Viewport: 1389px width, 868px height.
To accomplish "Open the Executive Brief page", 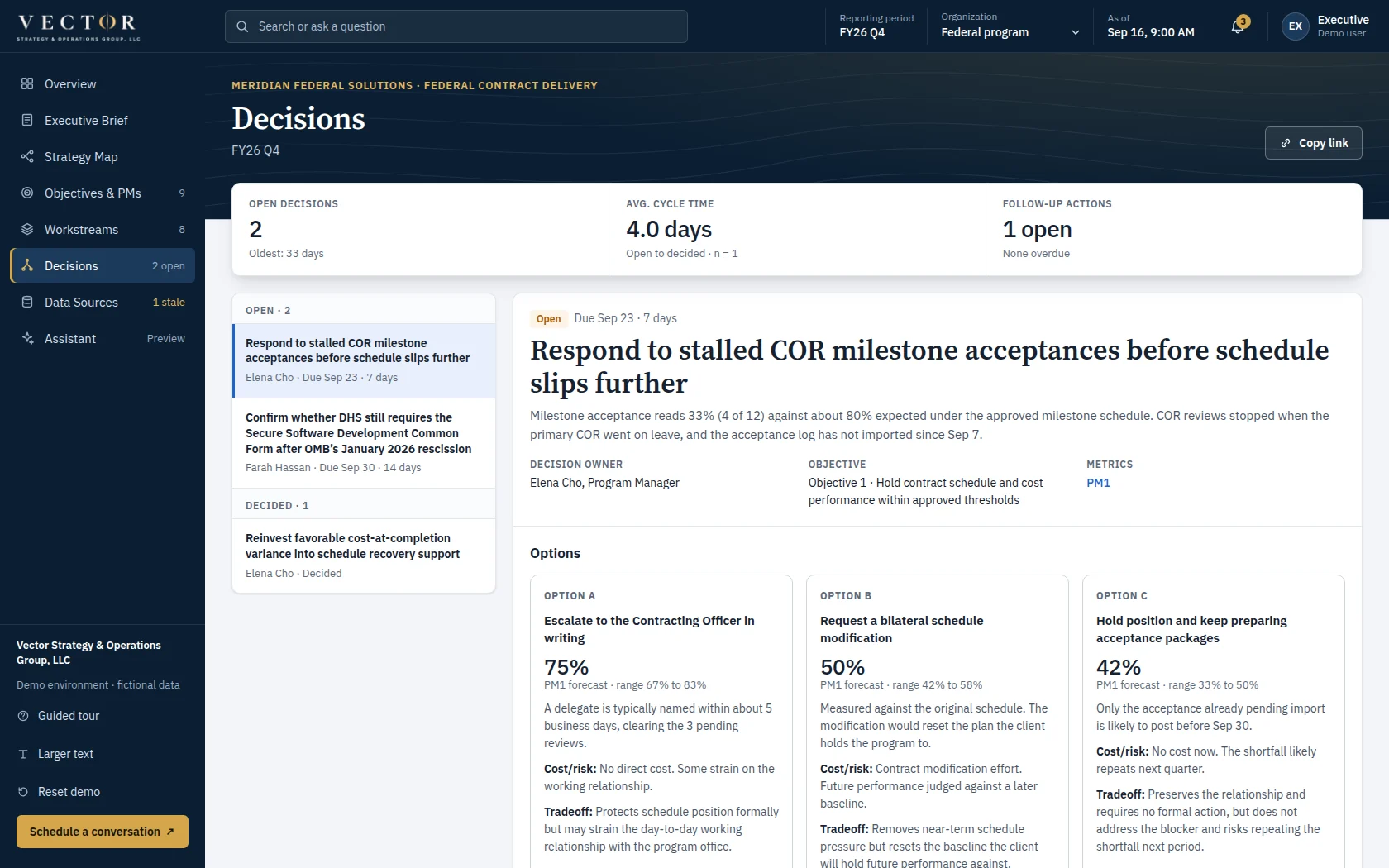I will tap(103, 120).
